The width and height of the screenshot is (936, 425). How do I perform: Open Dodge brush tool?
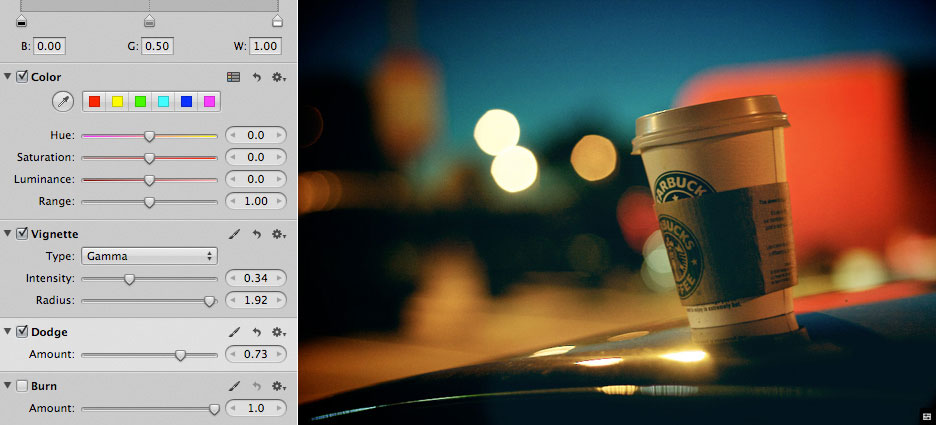[235, 332]
